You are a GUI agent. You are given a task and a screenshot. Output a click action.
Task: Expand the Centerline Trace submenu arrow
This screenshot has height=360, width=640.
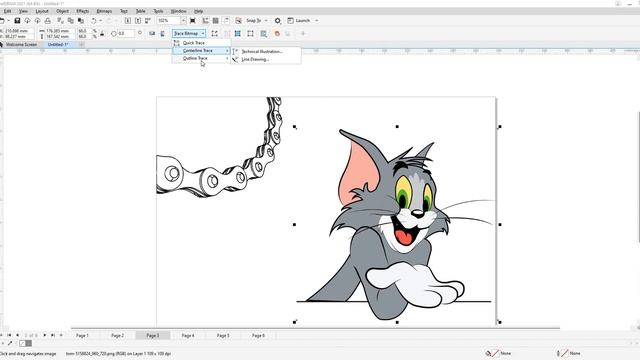[x=227, y=51]
